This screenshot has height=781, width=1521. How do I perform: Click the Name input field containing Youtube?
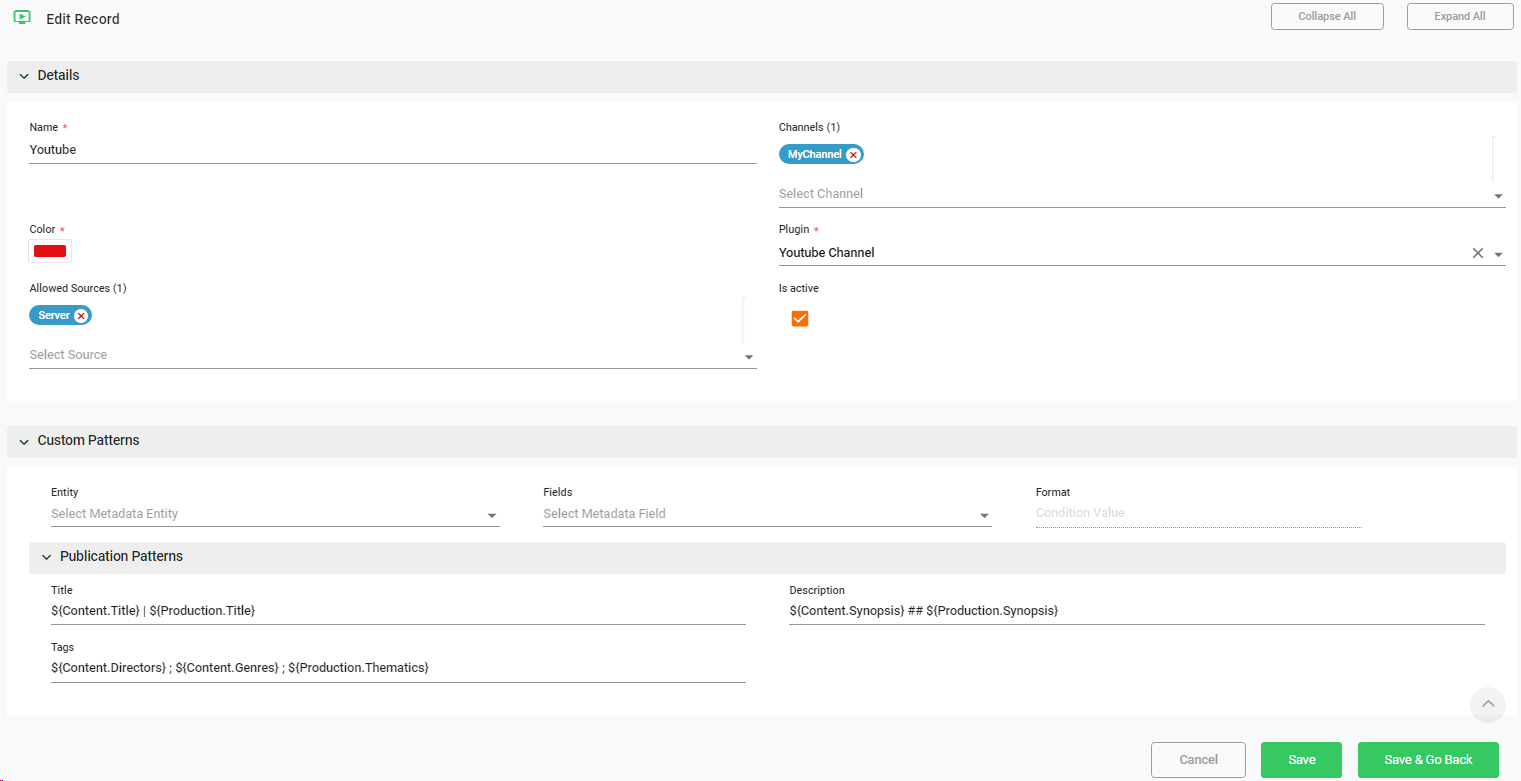392,150
